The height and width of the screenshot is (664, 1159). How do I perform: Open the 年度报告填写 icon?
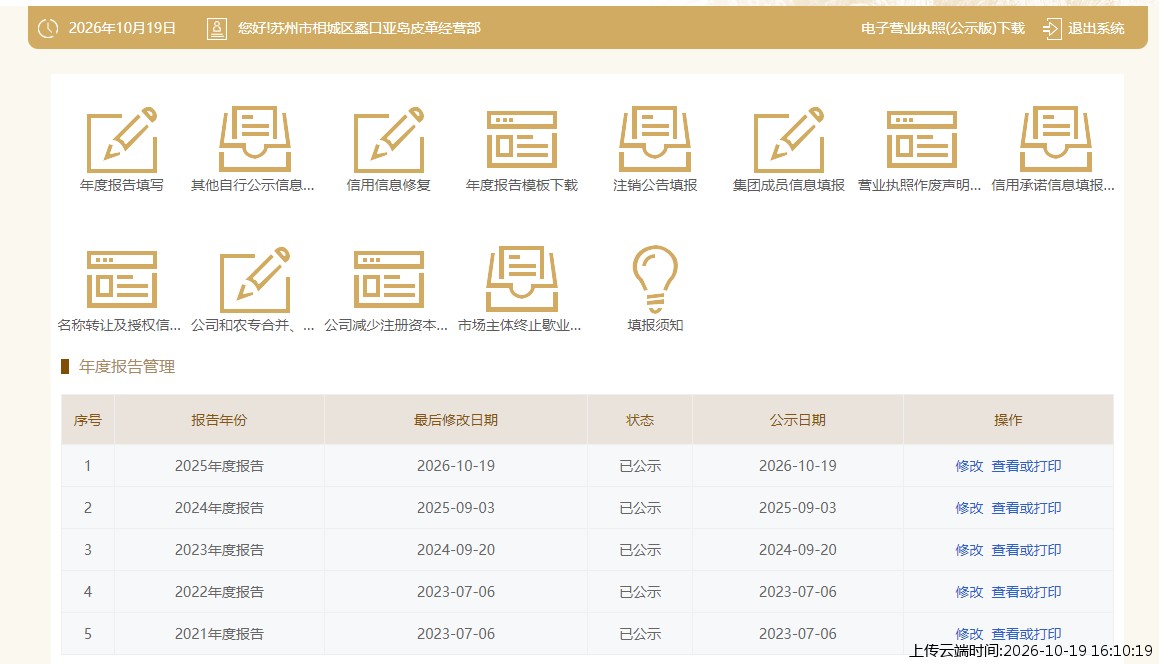[x=122, y=140]
